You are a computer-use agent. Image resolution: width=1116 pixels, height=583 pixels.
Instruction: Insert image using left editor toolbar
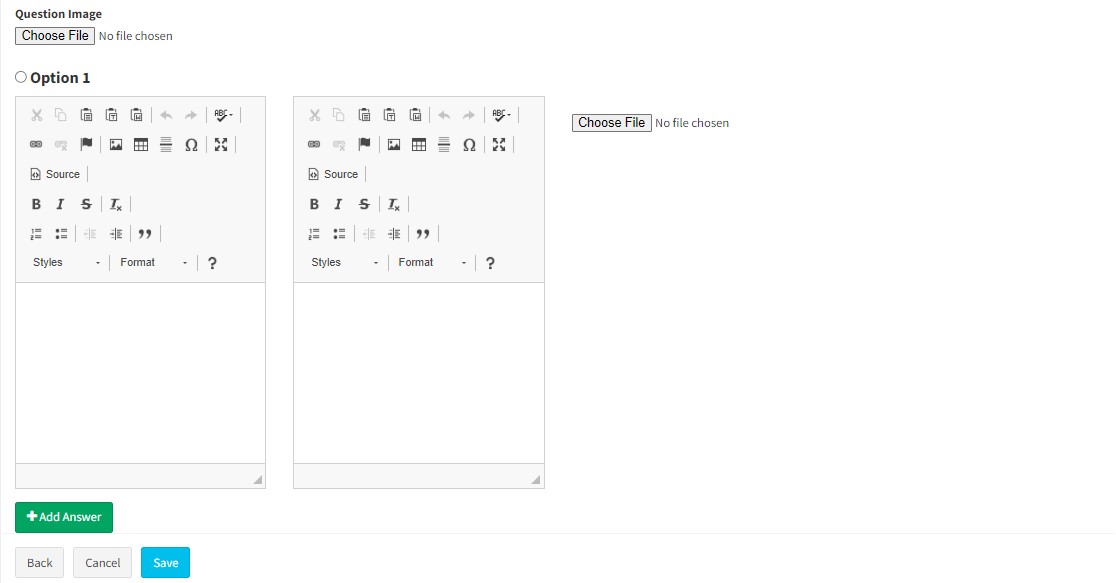(x=116, y=145)
